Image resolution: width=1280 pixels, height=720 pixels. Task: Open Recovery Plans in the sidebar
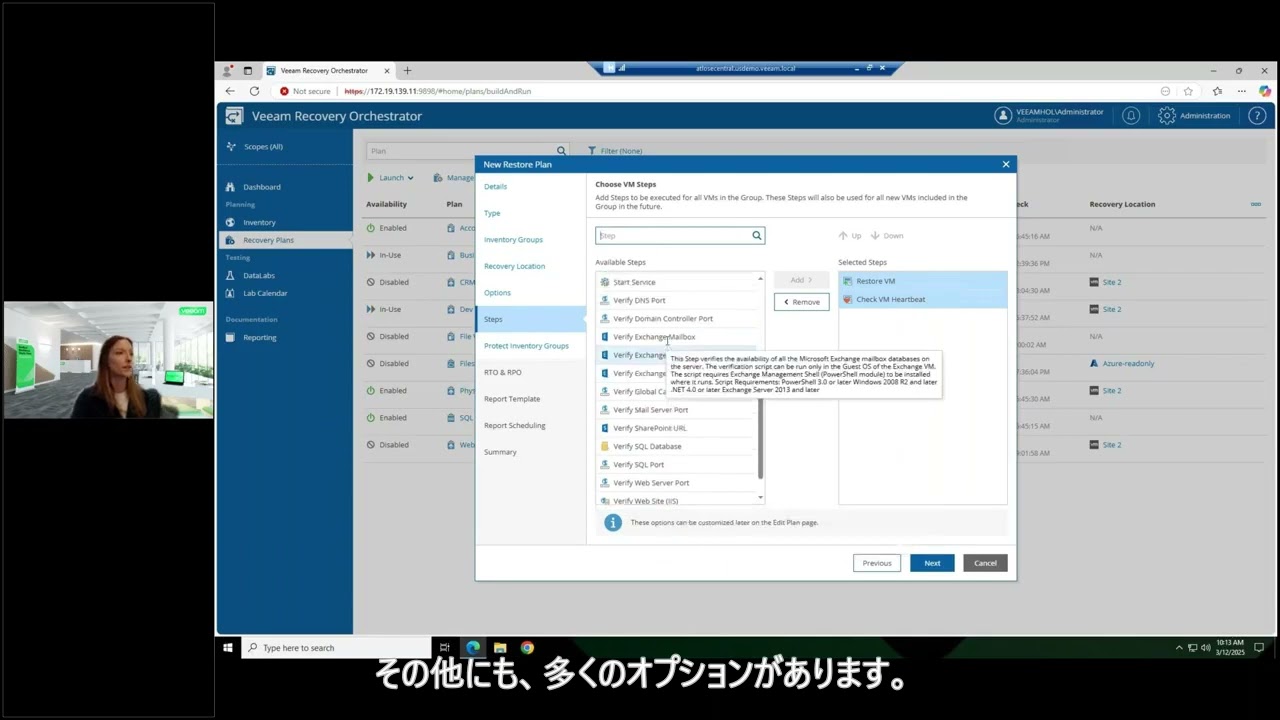(268, 240)
